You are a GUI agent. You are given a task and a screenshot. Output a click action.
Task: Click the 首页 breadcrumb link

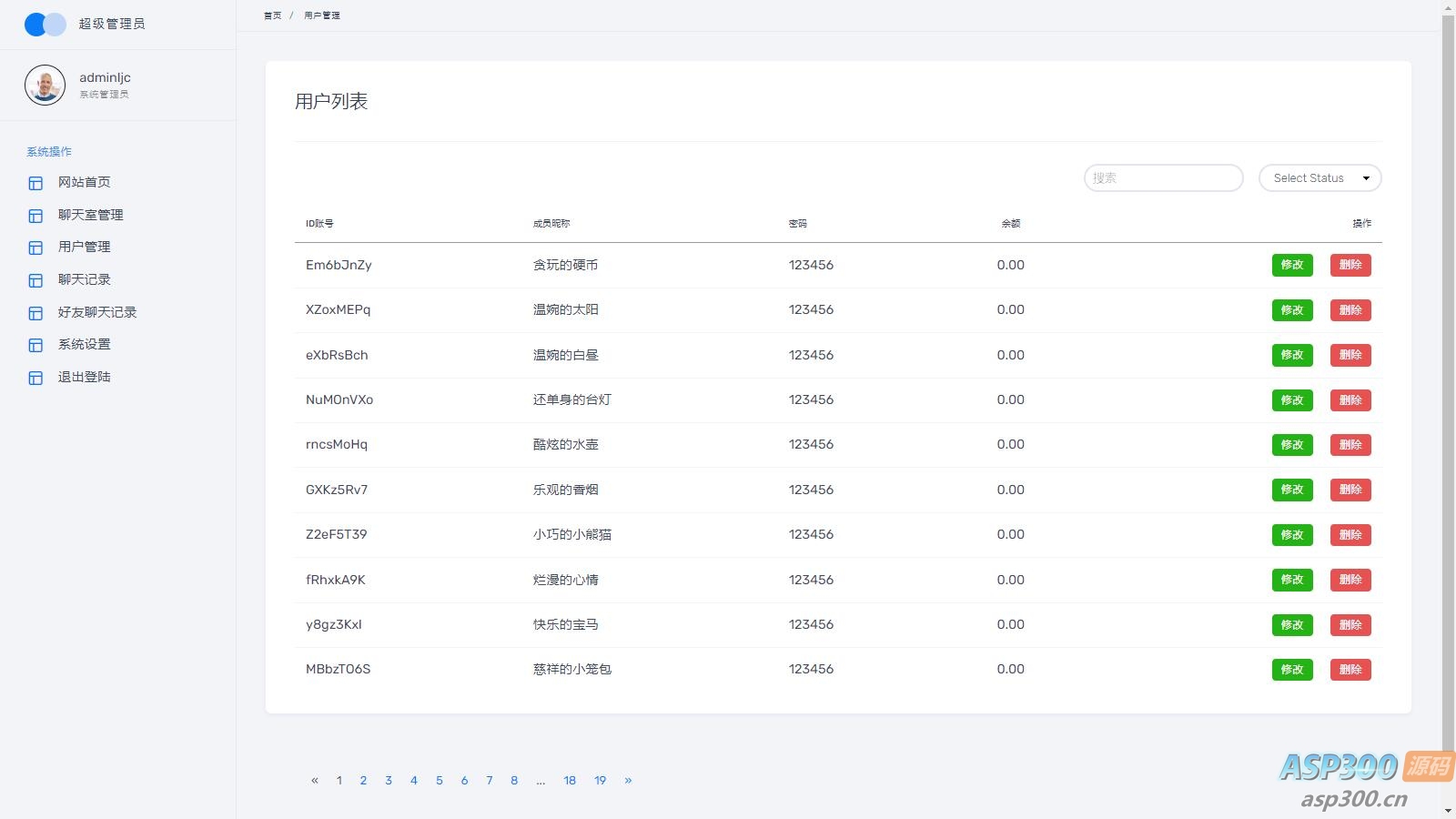(x=272, y=15)
